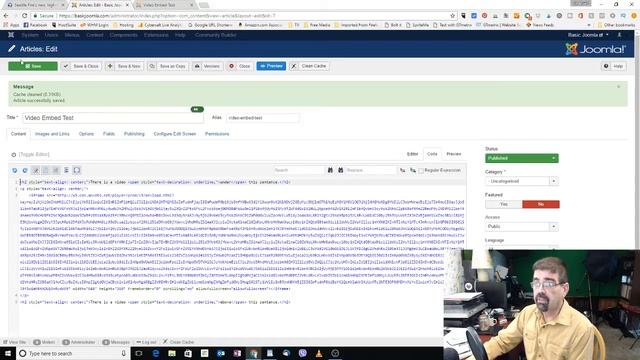
Task: Open the Status Published dropdown
Action: (522, 158)
